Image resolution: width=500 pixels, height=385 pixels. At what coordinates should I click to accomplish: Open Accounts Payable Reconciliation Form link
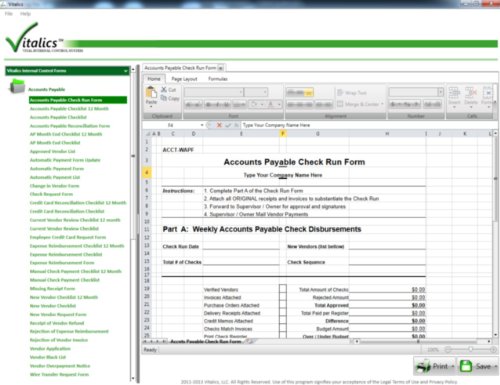[x=70, y=126]
